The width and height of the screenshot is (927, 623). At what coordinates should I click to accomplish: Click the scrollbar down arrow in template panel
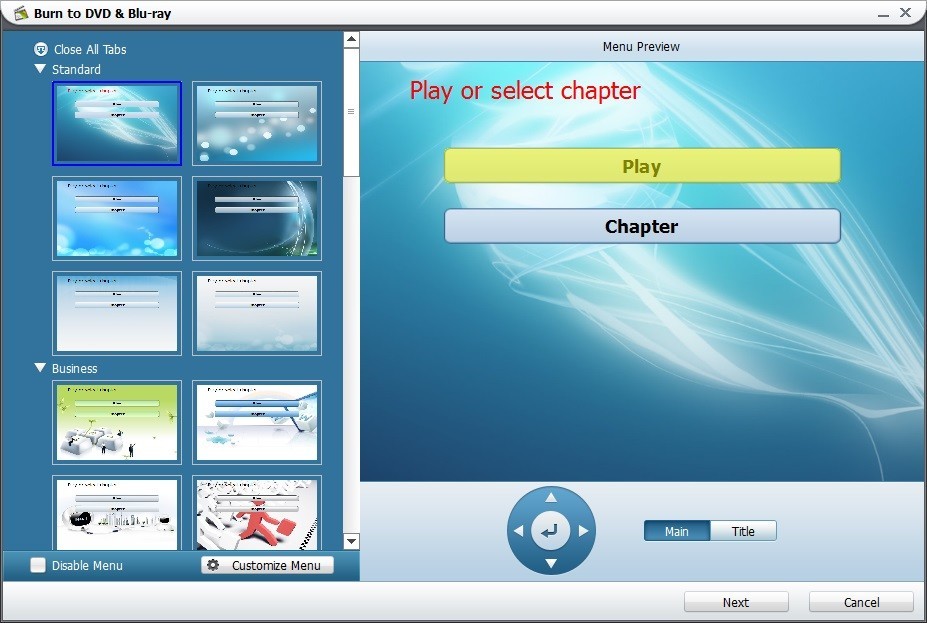(351, 541)
